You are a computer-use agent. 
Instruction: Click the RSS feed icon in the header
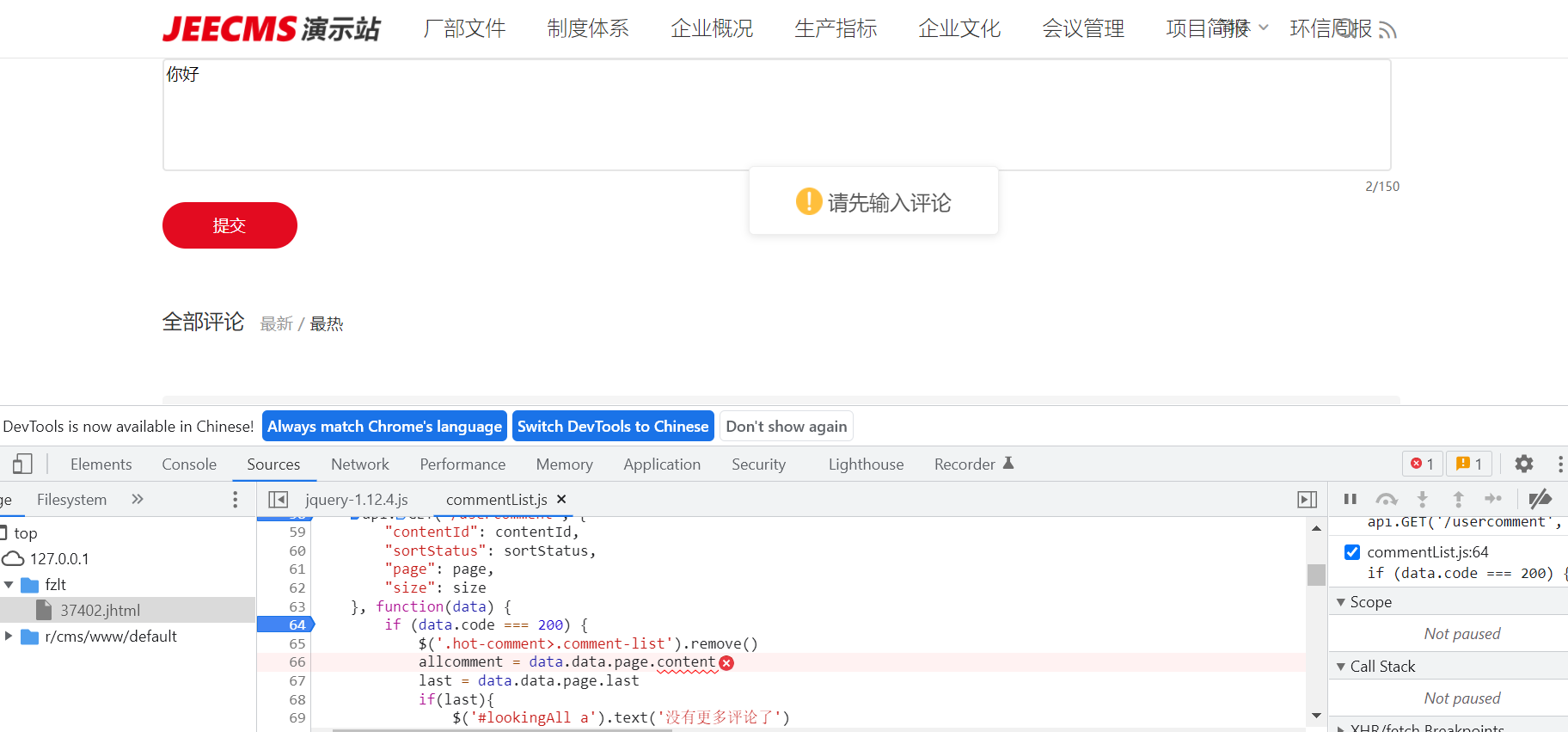1387,31
